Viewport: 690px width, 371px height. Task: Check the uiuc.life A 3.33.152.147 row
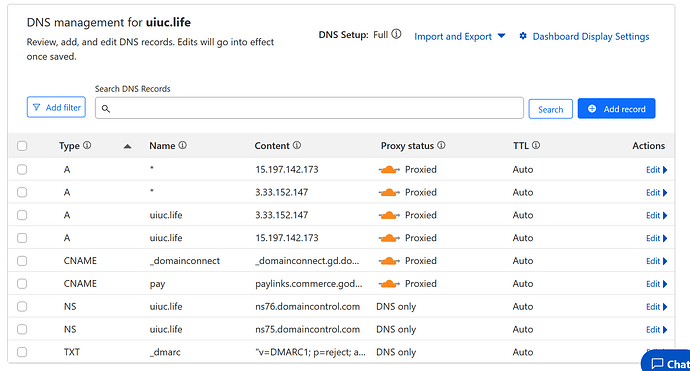tap(22, 215)
